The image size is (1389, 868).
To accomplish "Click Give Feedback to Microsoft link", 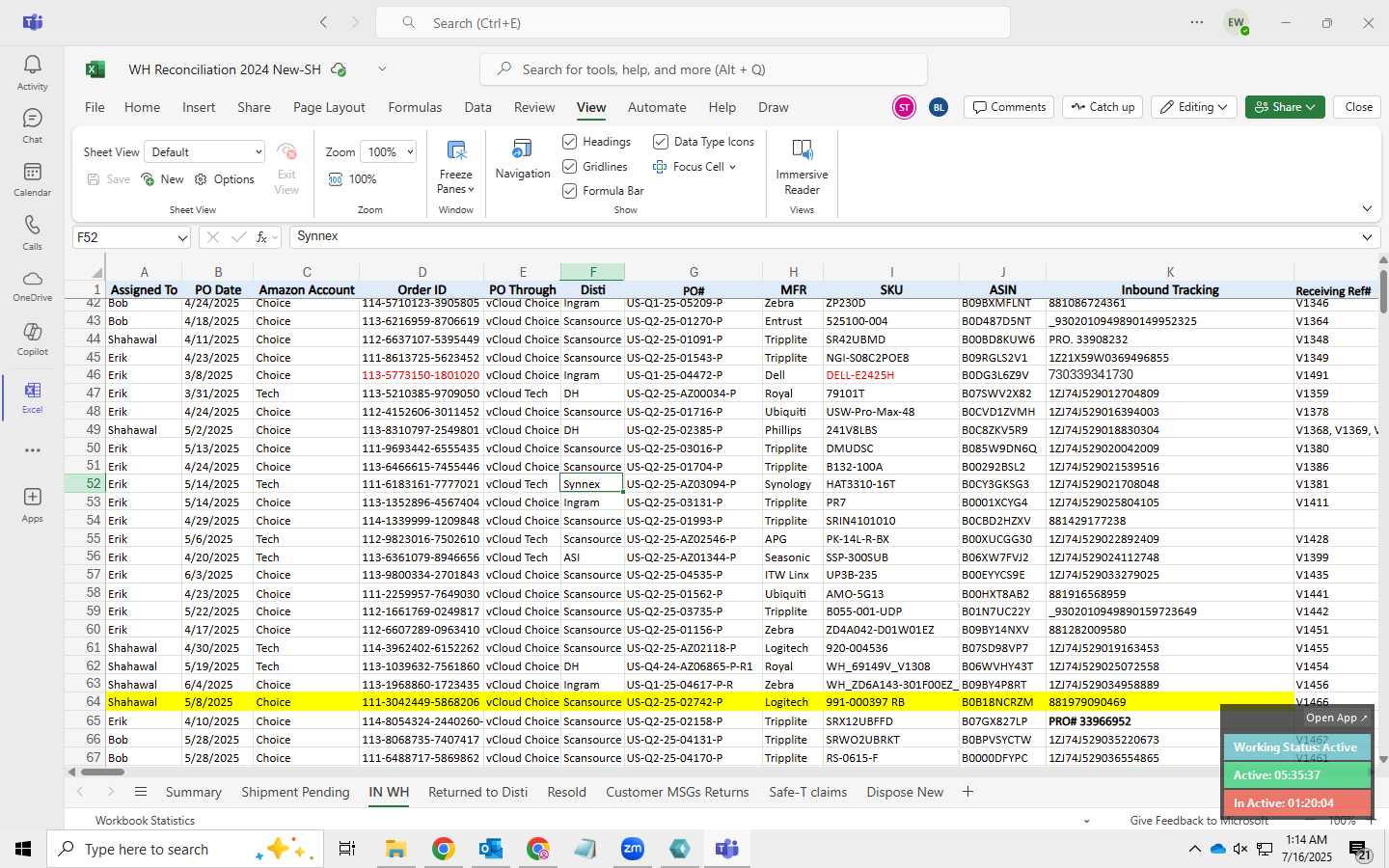I will pyautogui.click(x=1199, y=821).
